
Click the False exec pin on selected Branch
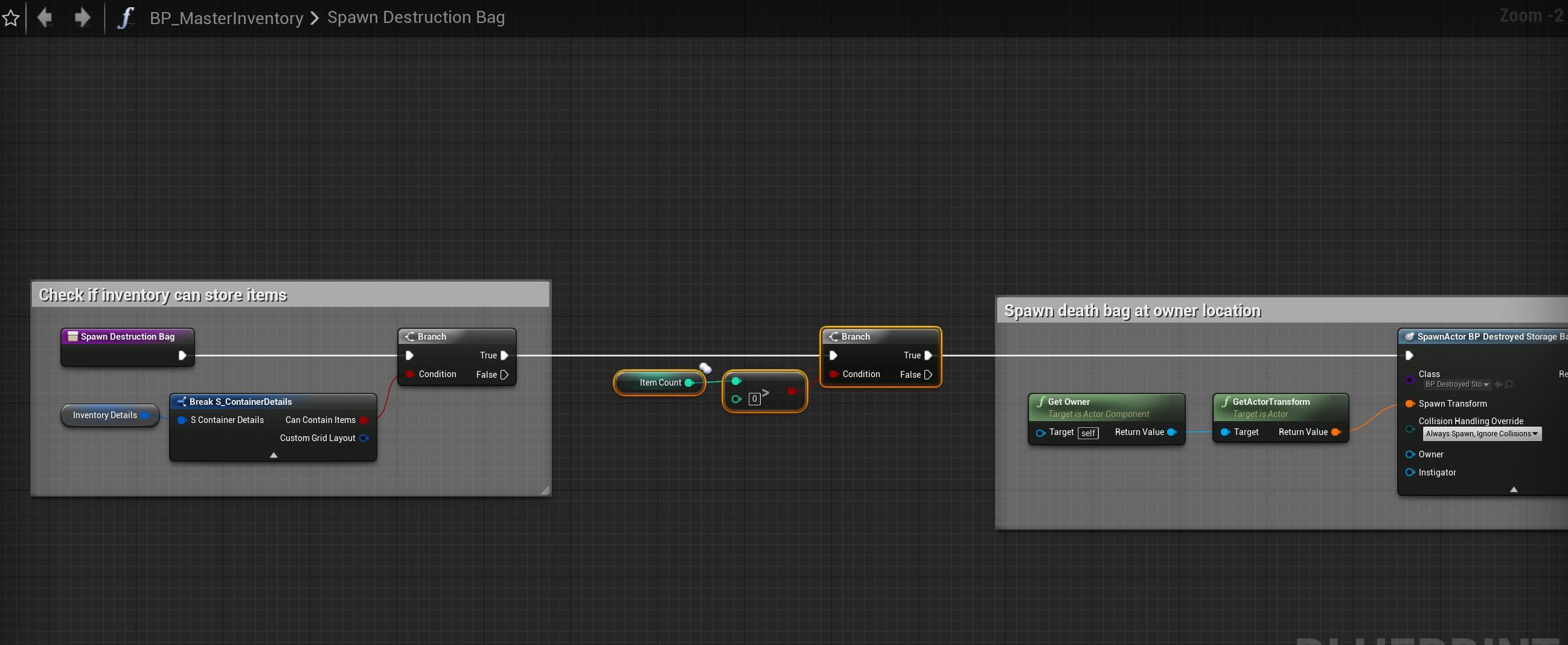(927, 375)
